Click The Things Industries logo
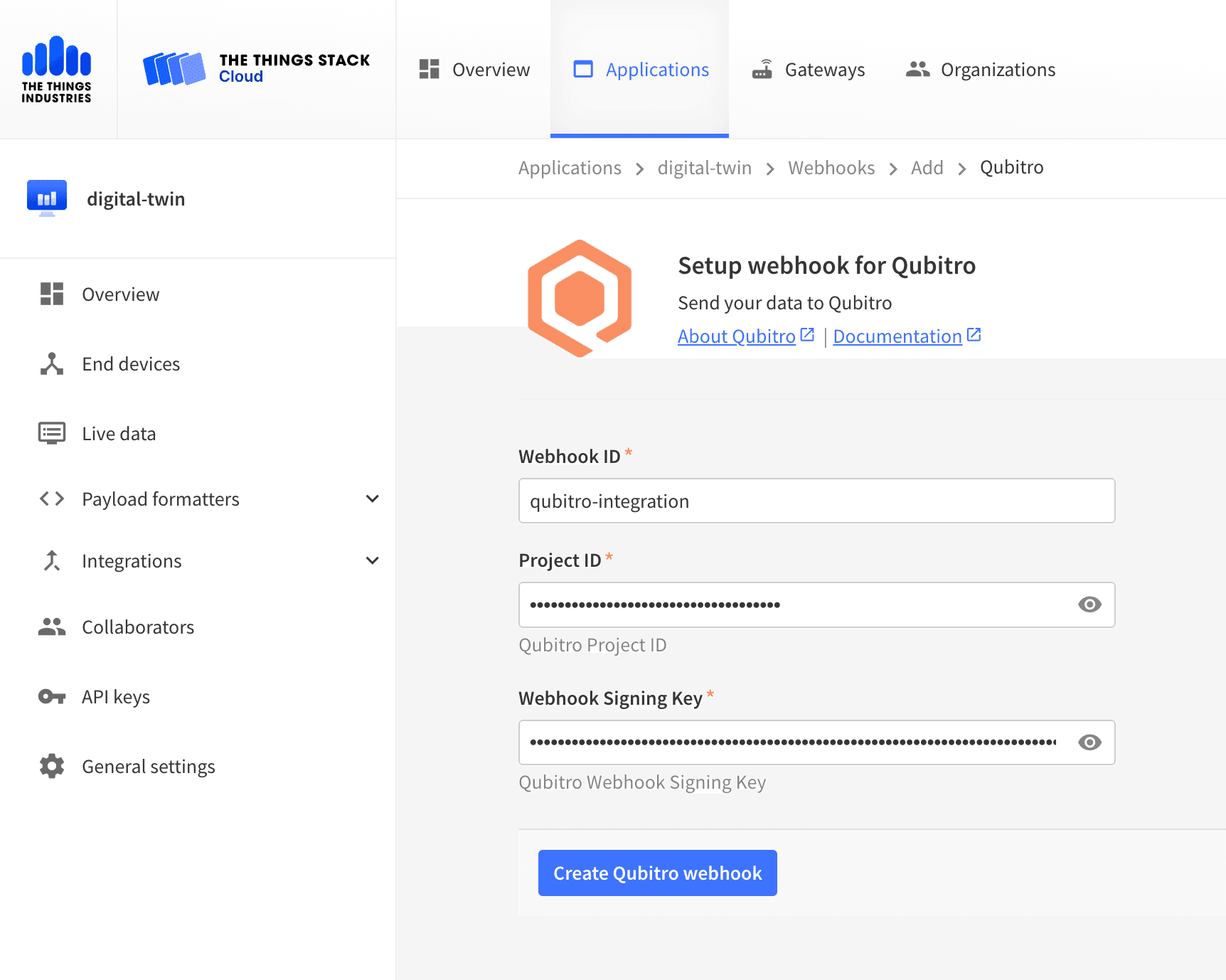Viewport: 1226px width, 980px height. [x=57, y=69]
